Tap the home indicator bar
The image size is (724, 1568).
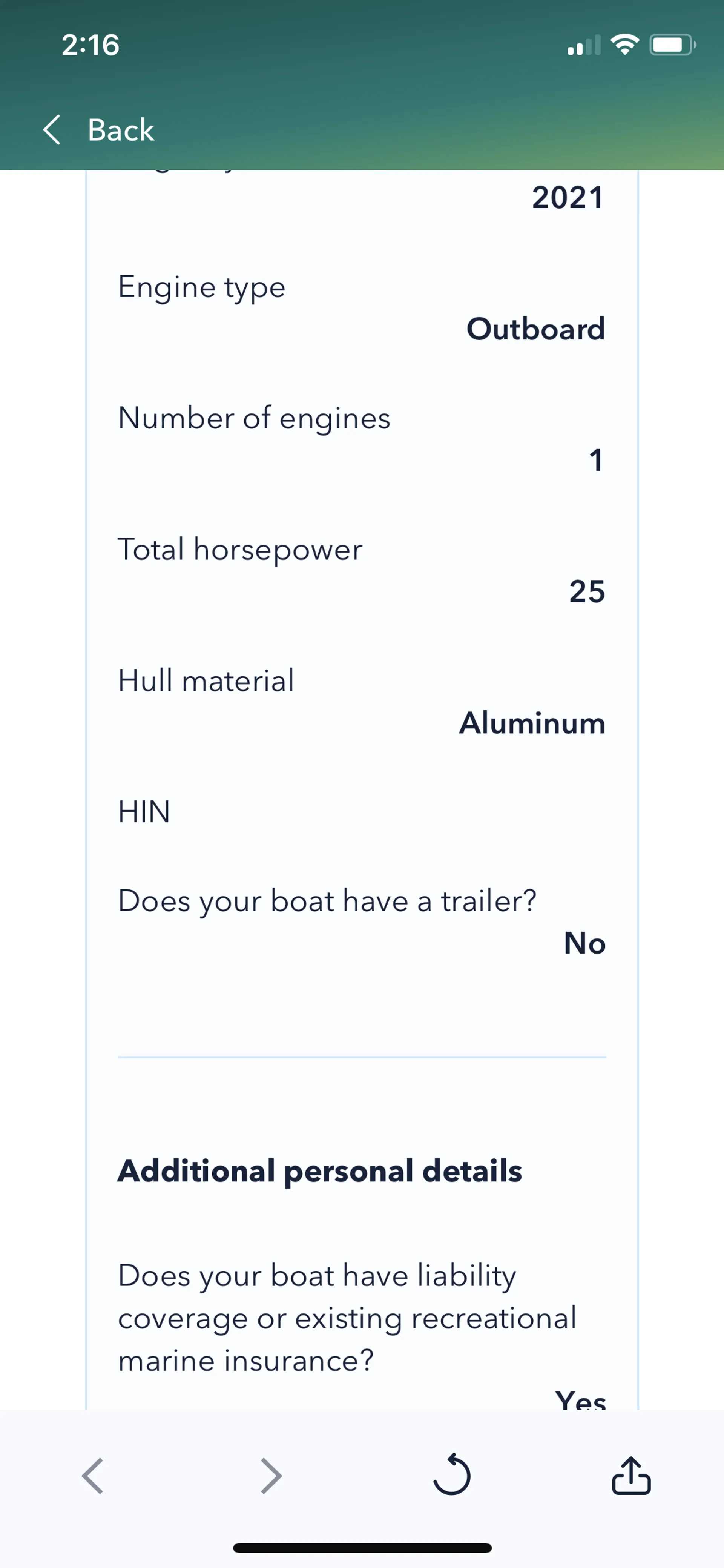(362, 1548)
